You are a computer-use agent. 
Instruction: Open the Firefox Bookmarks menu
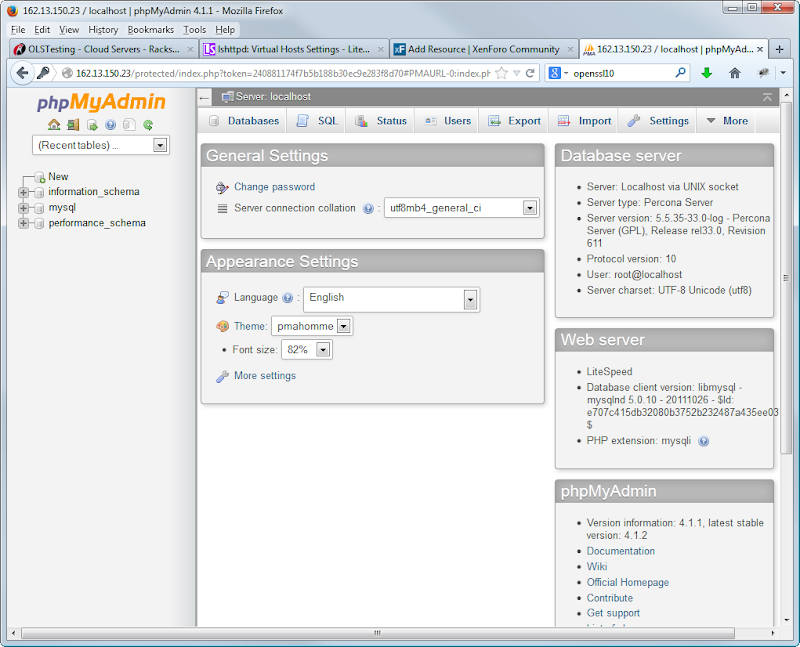(151, 30)
